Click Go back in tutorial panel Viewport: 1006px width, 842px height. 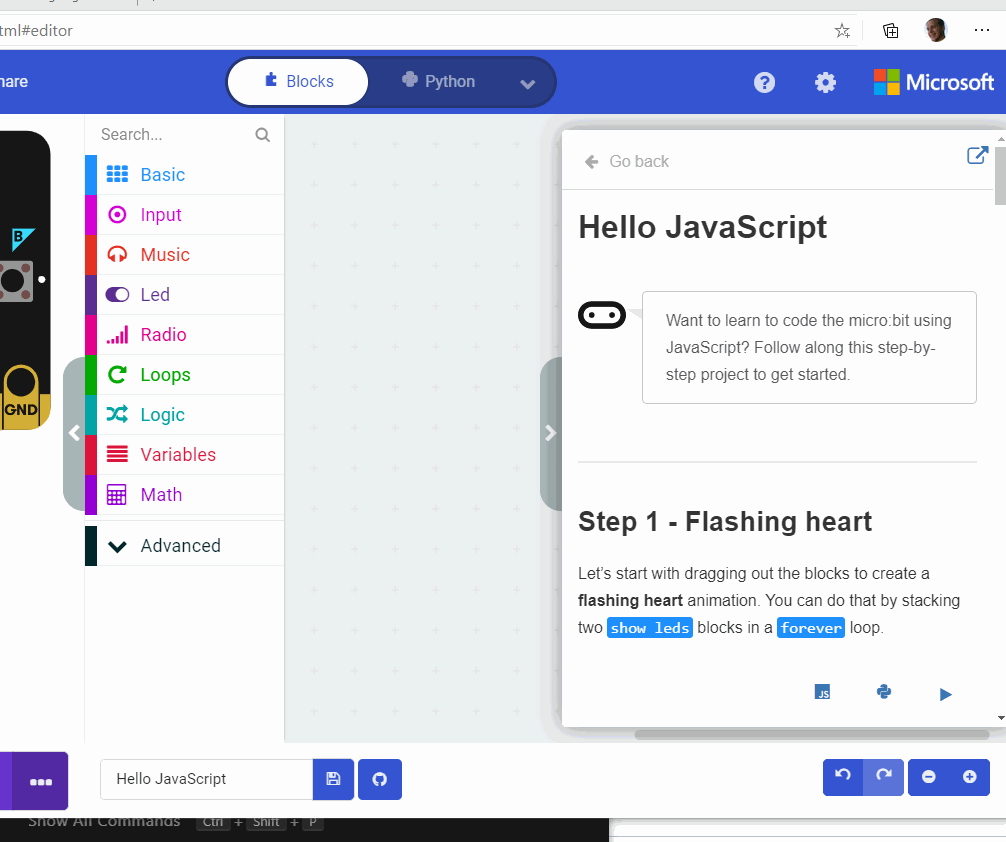coord(627,161)
